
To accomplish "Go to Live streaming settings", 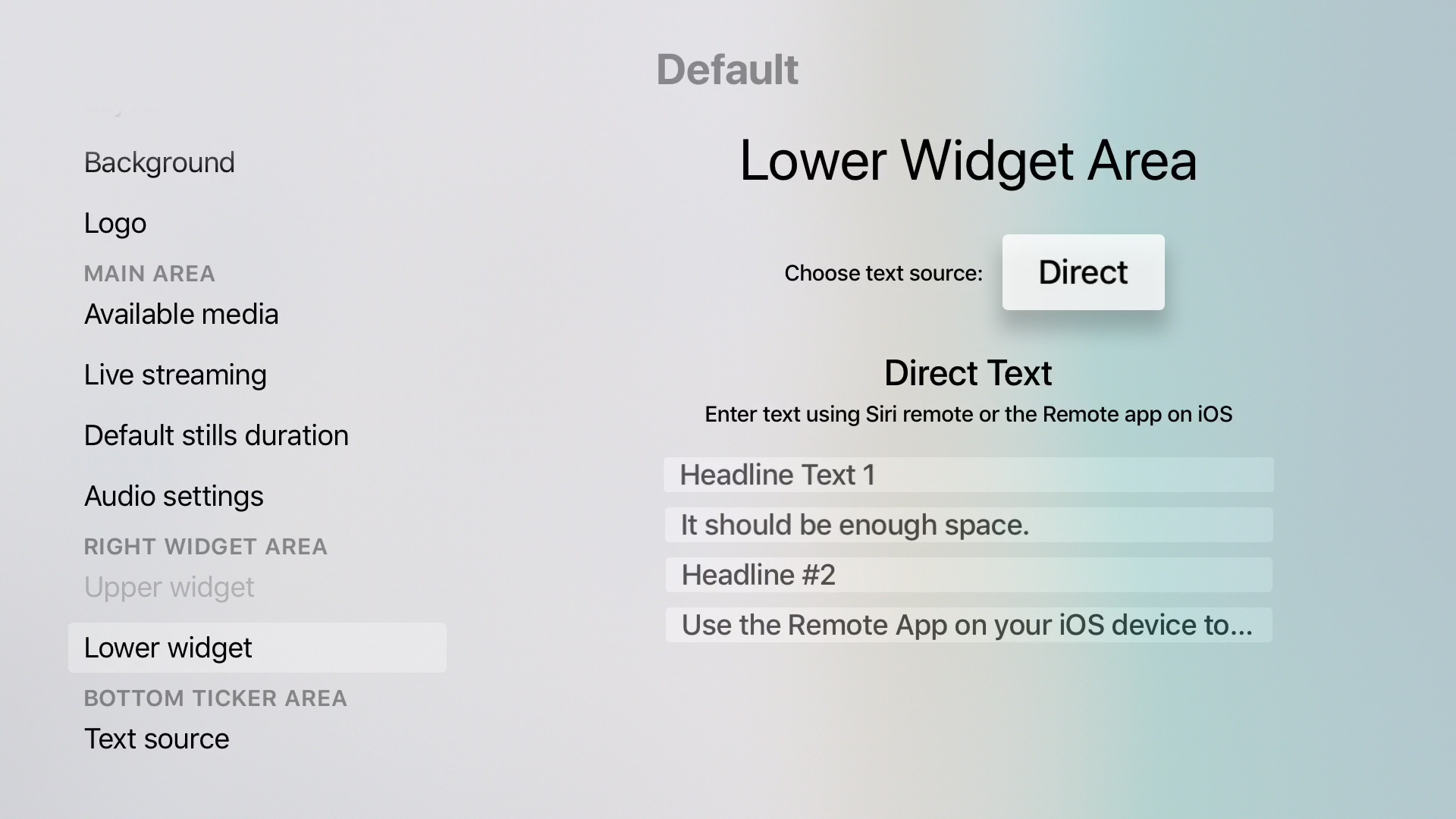I will click(x=175, y=375).
